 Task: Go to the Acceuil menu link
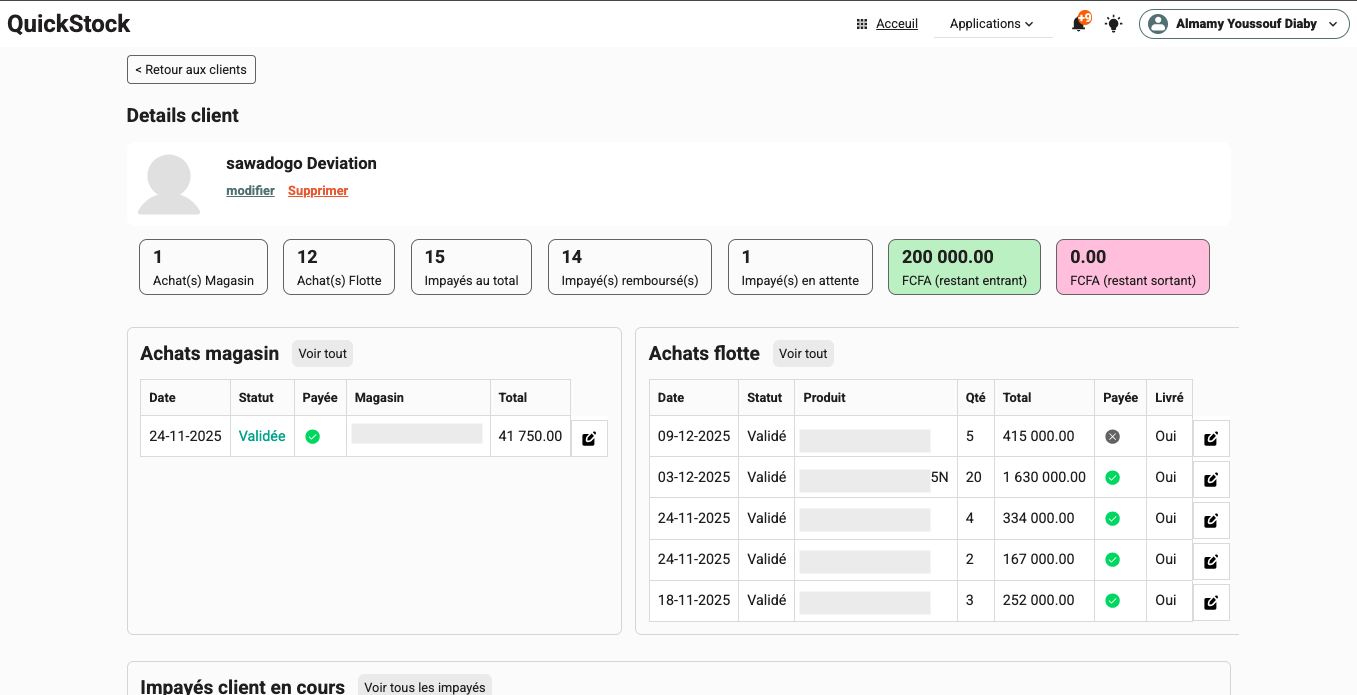click(x=896, y=24)
